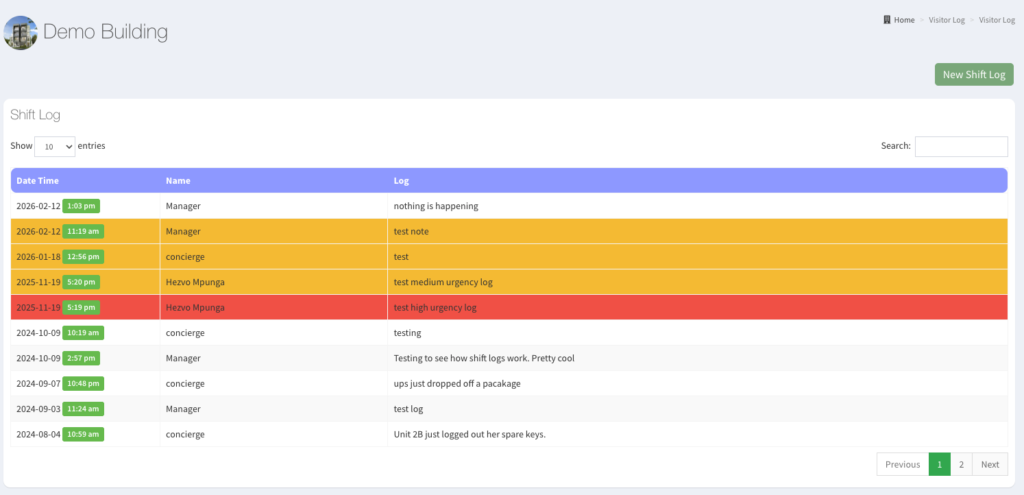Click Manager name in the 1:03 pm row

tap(183, 206)
